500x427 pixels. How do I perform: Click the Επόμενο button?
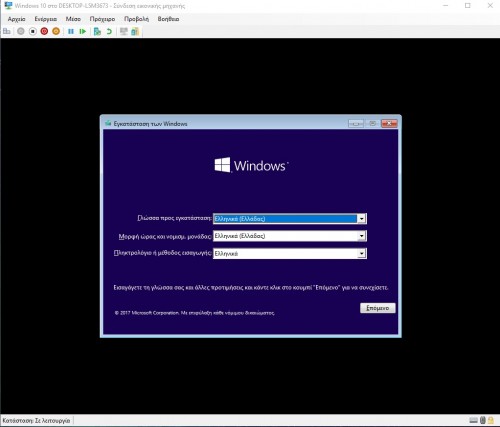[378, 308]
